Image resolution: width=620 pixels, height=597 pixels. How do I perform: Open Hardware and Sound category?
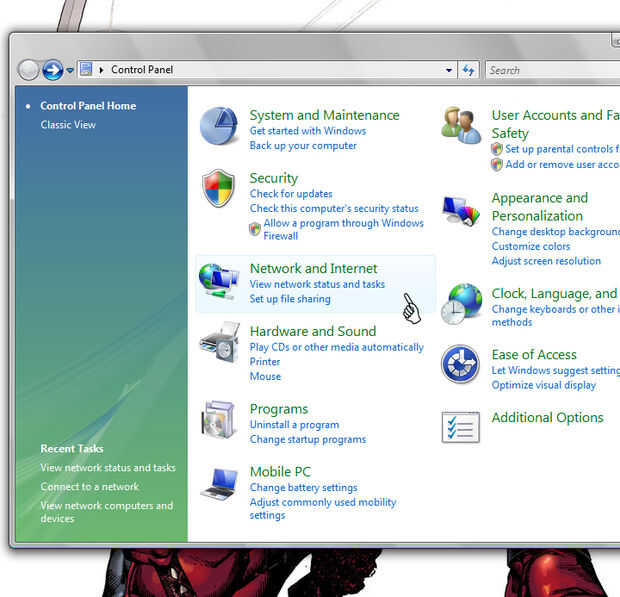[x=313, y=331]
